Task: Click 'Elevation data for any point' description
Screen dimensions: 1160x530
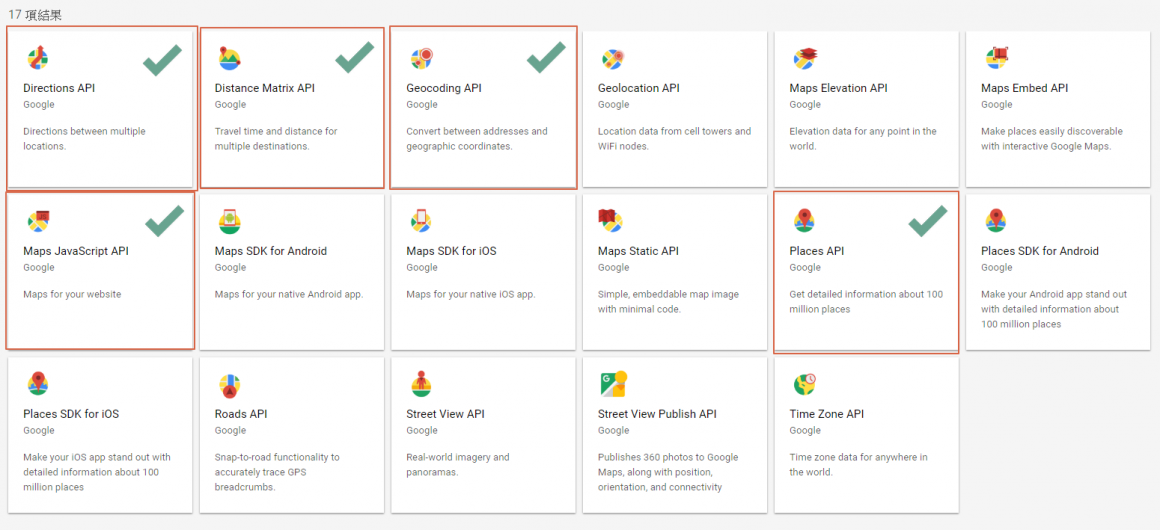Action: [863, 138]
